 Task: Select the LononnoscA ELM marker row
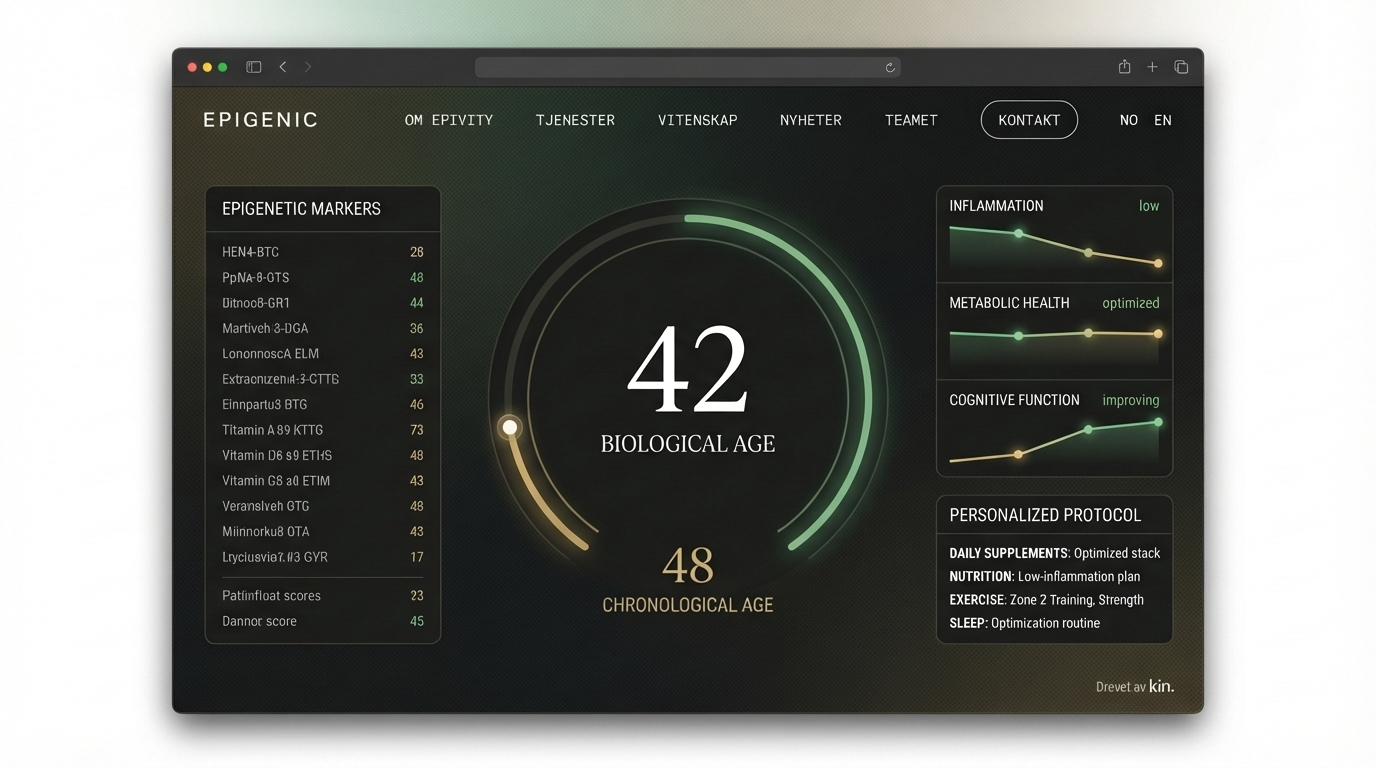(322, 354)
